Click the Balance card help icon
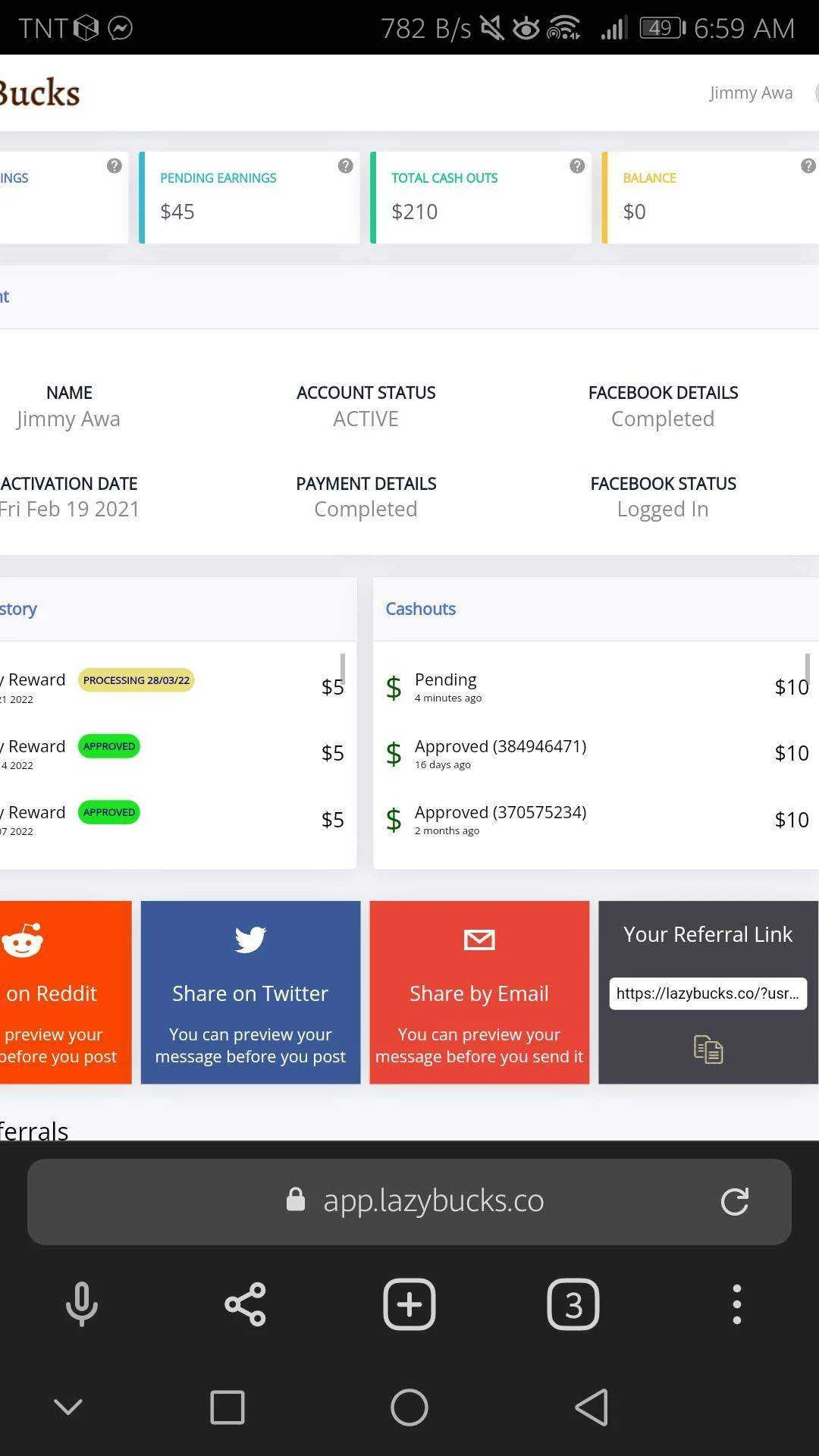Screen dimensions: 819x1456 808,166
